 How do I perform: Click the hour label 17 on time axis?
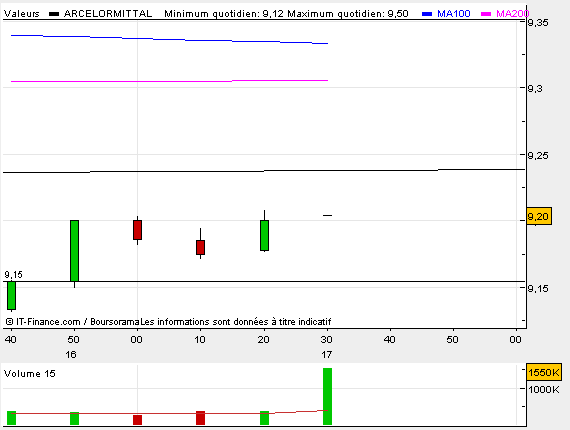pos(326,354)
